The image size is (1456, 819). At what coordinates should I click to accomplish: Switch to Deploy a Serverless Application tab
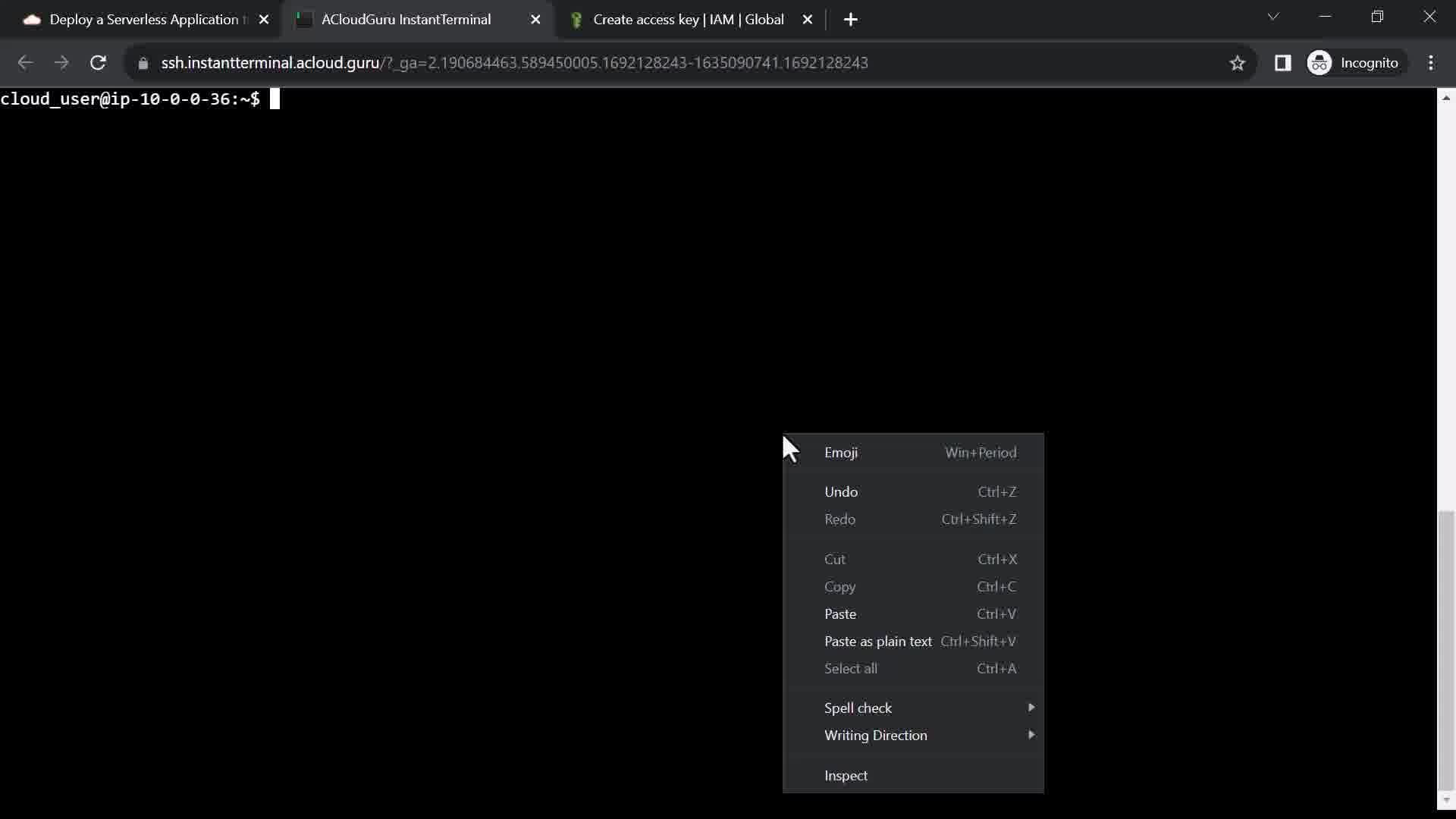click(143, 20)
